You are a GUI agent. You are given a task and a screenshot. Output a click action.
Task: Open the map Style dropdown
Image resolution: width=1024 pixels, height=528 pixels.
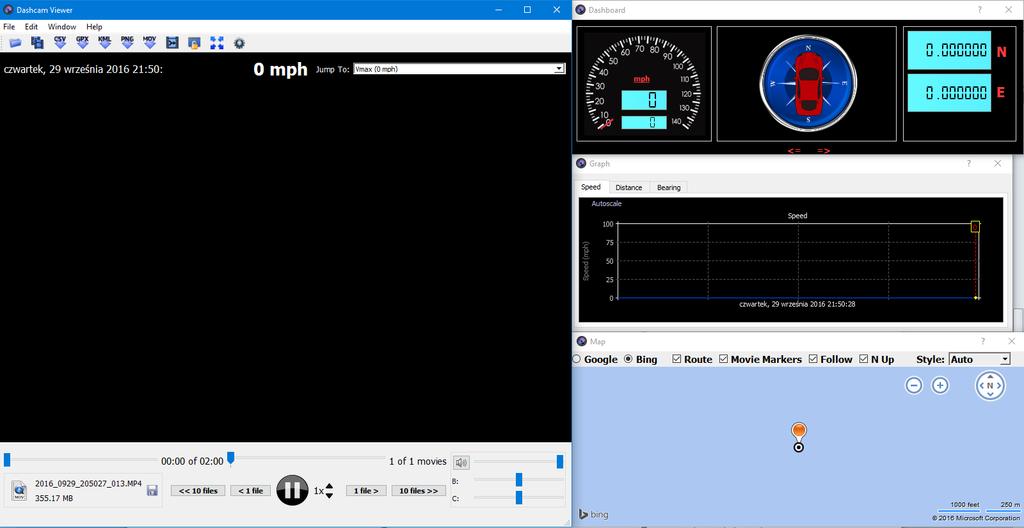pyautogui.click(x=979, y=359)
